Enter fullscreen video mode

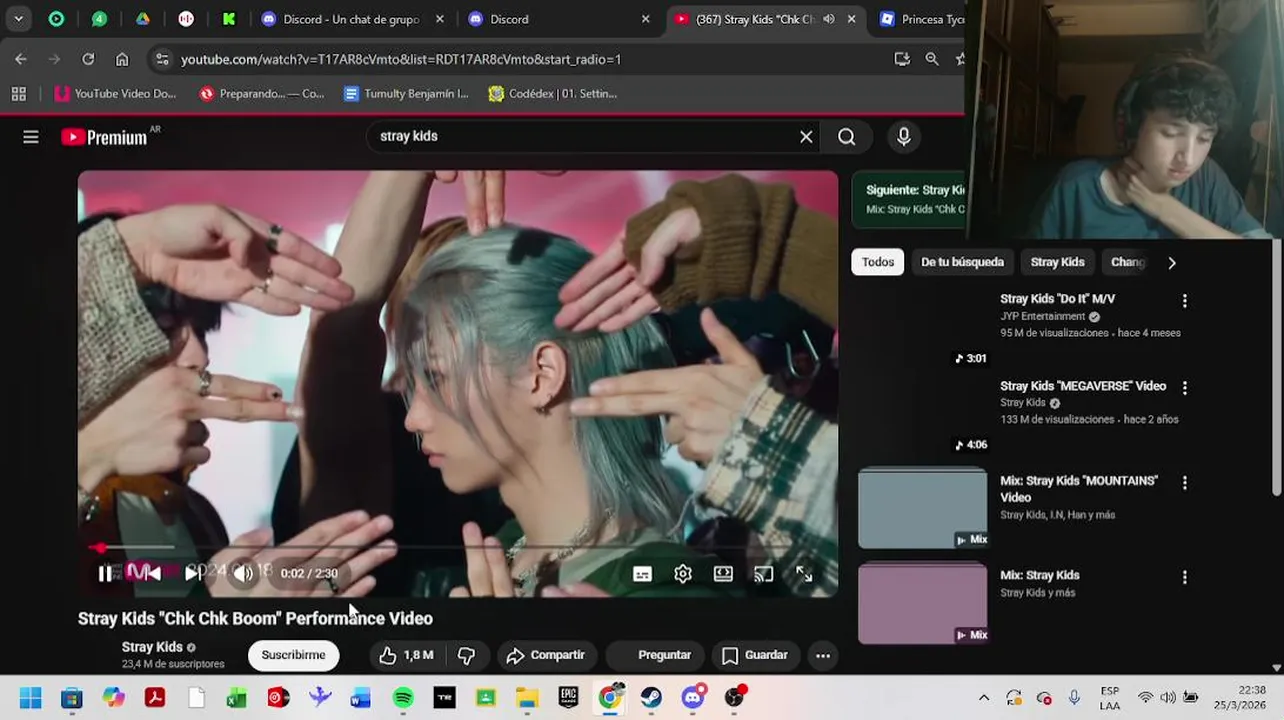[804, 574]
